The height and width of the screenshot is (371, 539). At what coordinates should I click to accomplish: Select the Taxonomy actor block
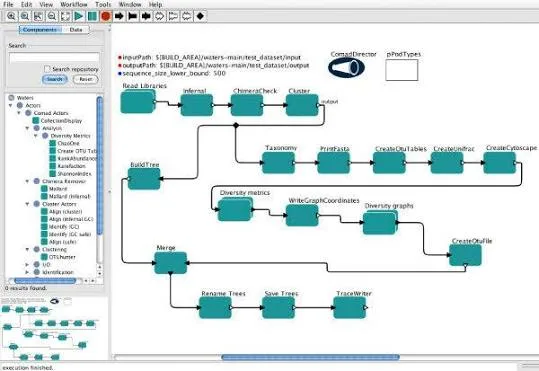(278, 163)
